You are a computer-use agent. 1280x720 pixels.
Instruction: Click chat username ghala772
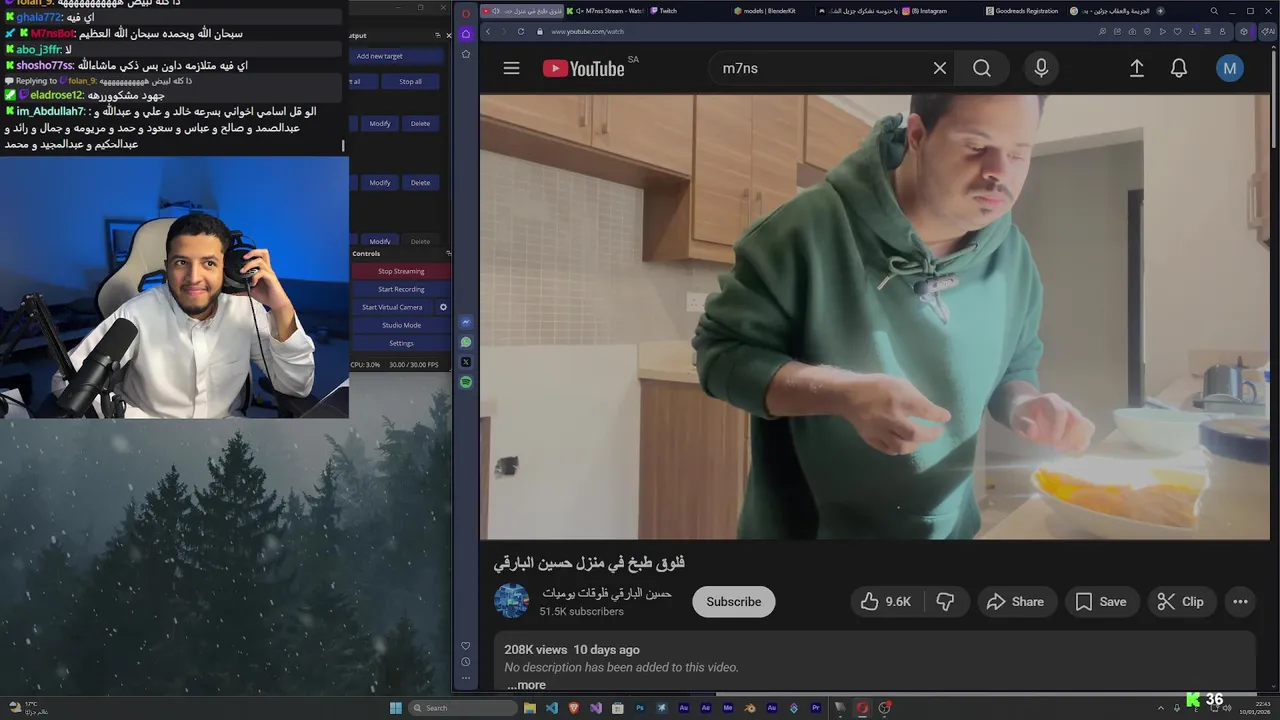pos(38,17)
